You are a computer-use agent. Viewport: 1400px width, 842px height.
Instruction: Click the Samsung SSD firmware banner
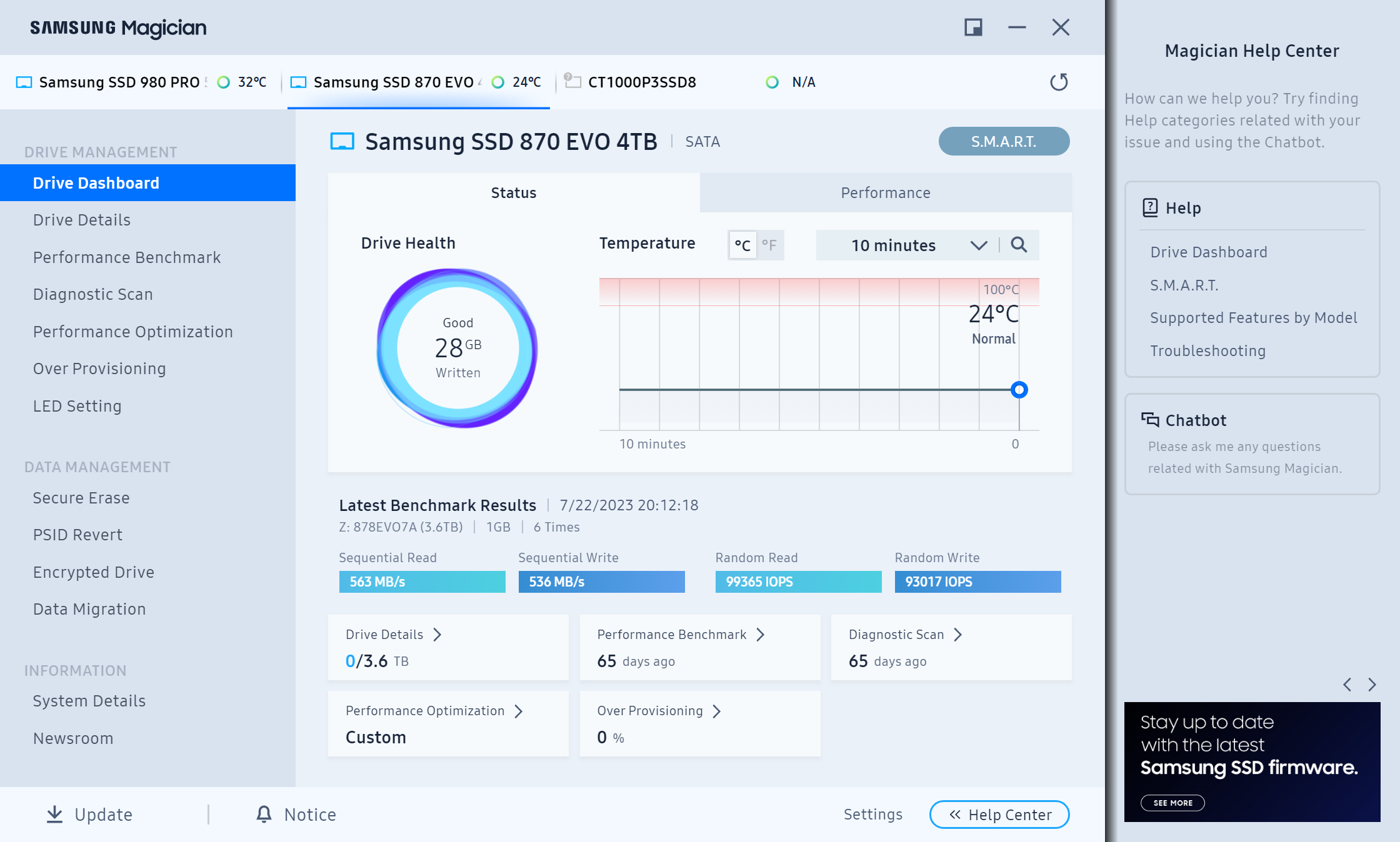1252,761
